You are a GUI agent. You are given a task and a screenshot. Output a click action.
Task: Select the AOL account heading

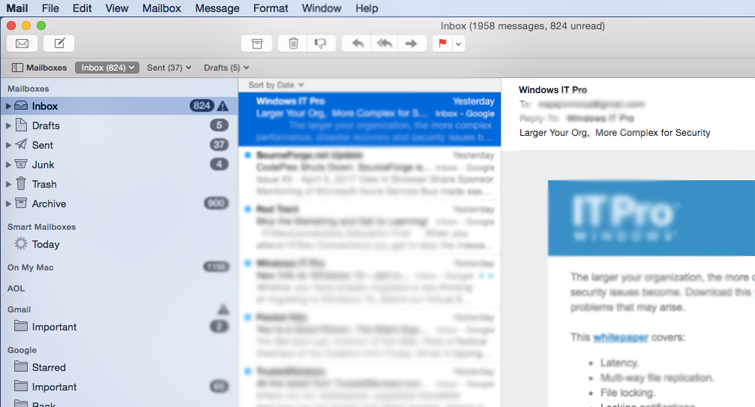[16, 289]
